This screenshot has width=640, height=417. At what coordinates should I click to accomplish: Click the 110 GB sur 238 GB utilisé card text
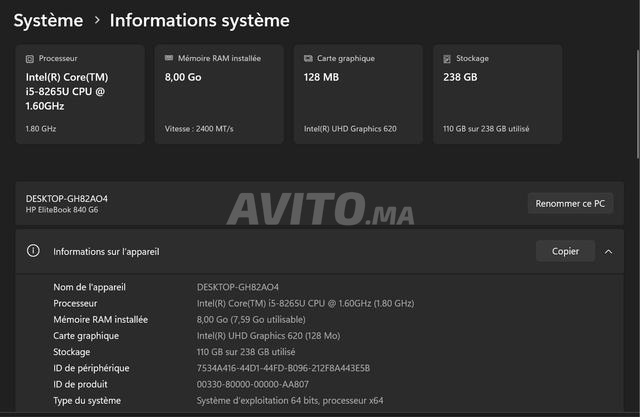coord(486,129)
